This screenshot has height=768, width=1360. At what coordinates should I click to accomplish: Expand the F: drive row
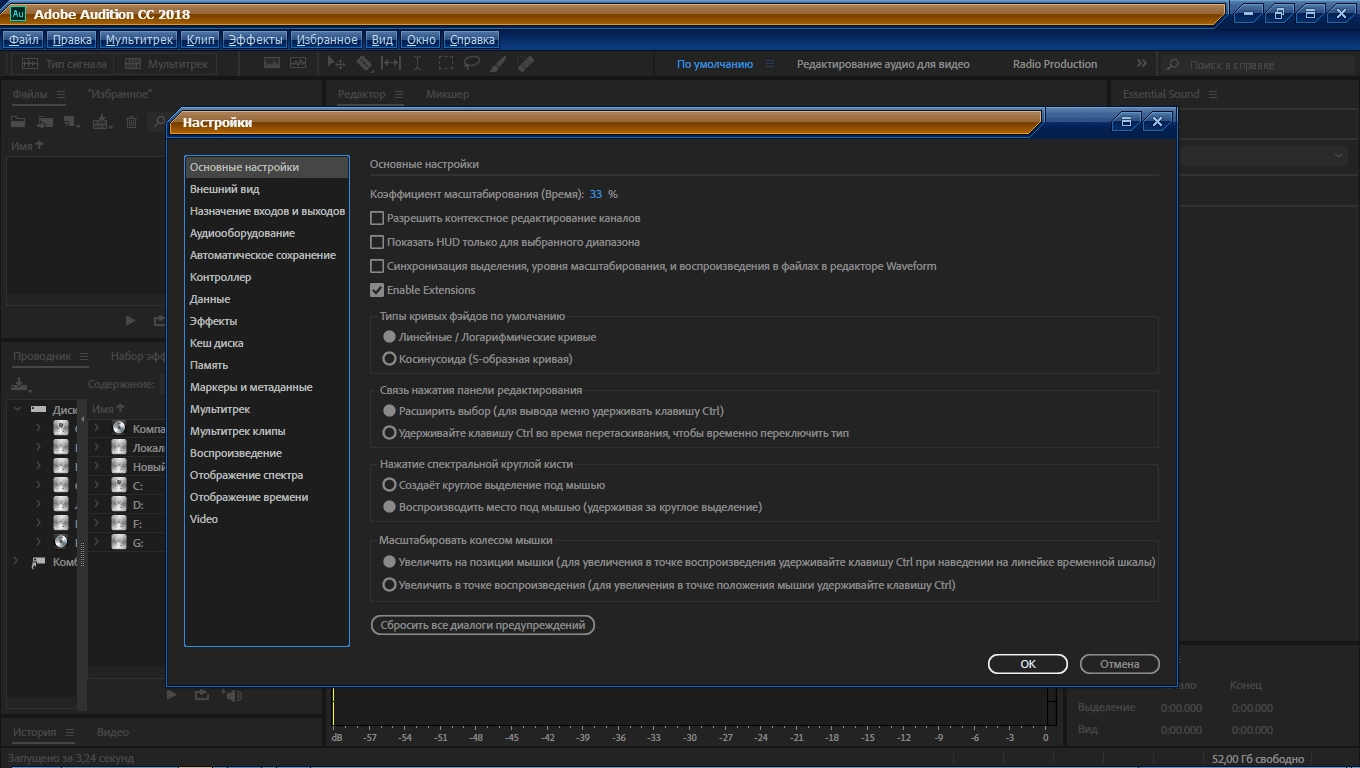[96, 523]
